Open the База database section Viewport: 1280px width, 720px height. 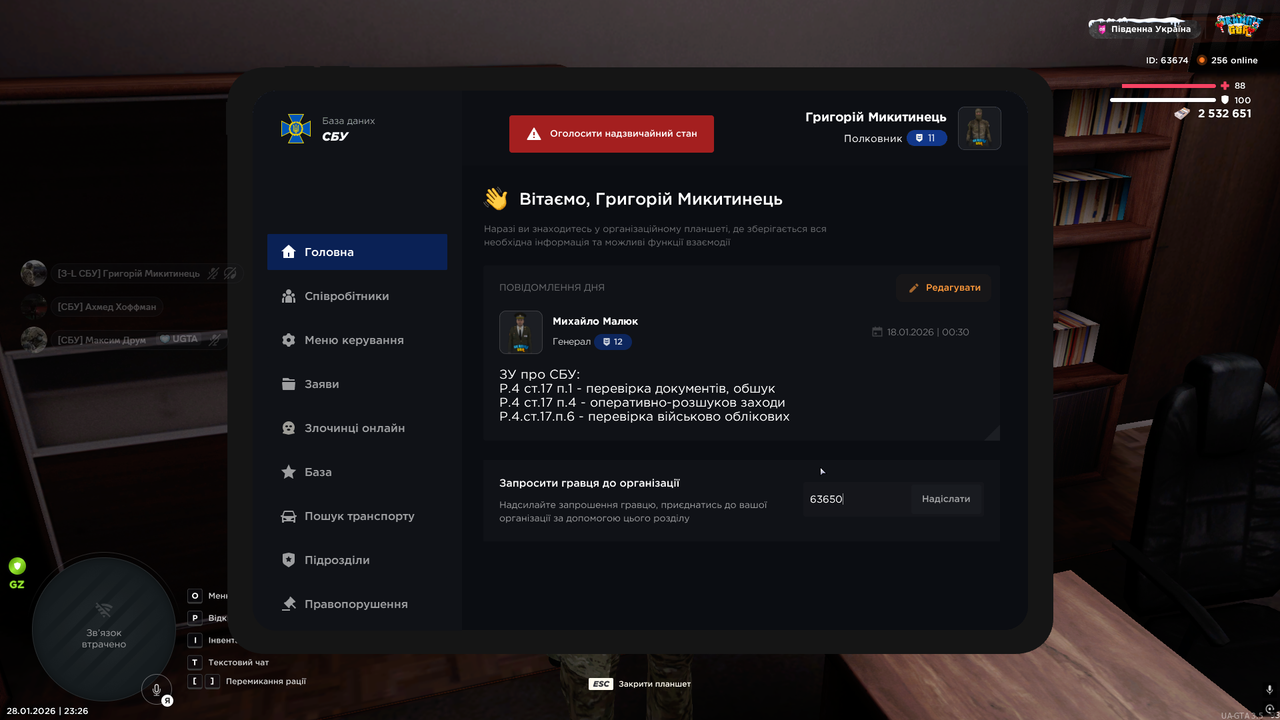tap(357, 472)
